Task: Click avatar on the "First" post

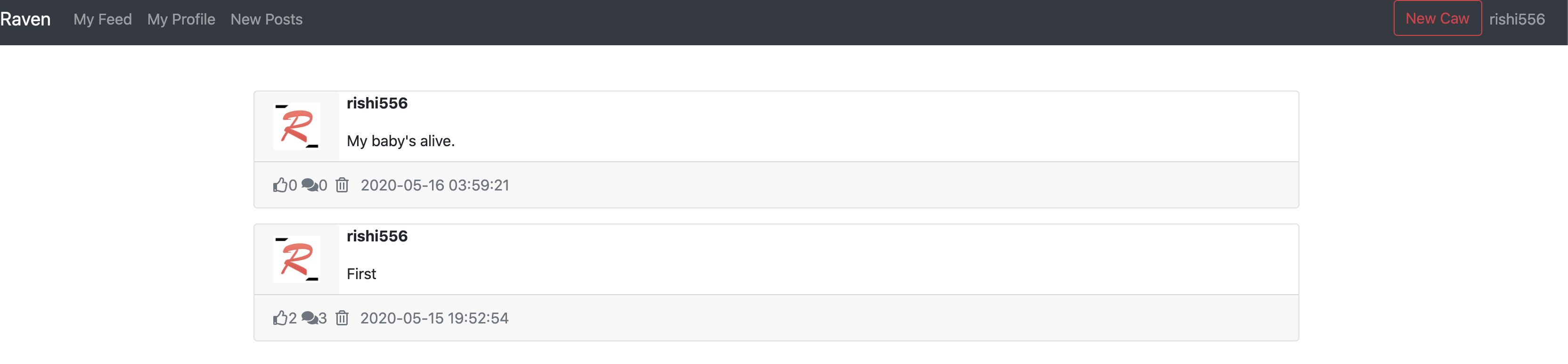Action: coord(296,259)
